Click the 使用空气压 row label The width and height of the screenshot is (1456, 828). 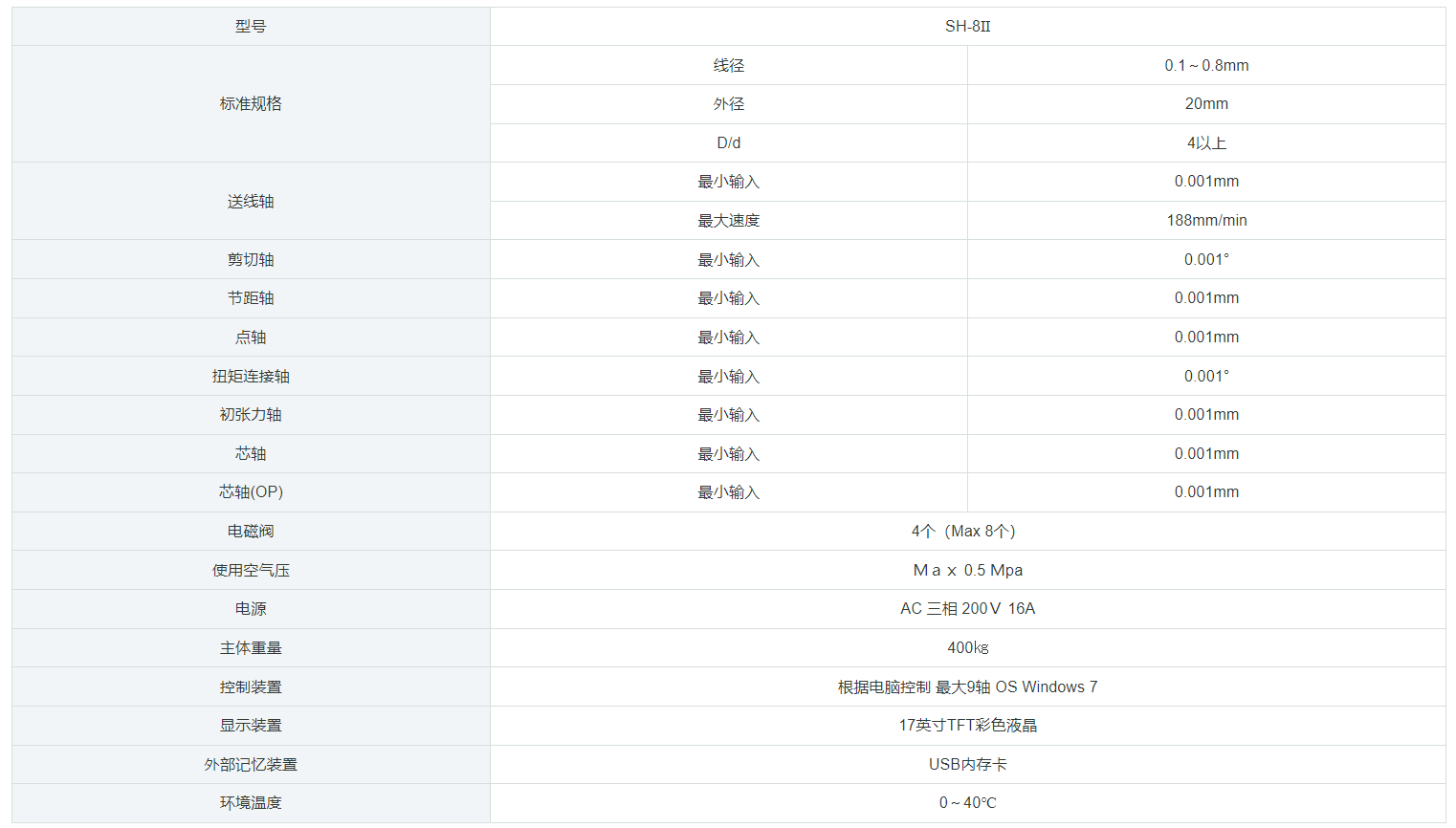pyautogui.click(x=251, y=571)
